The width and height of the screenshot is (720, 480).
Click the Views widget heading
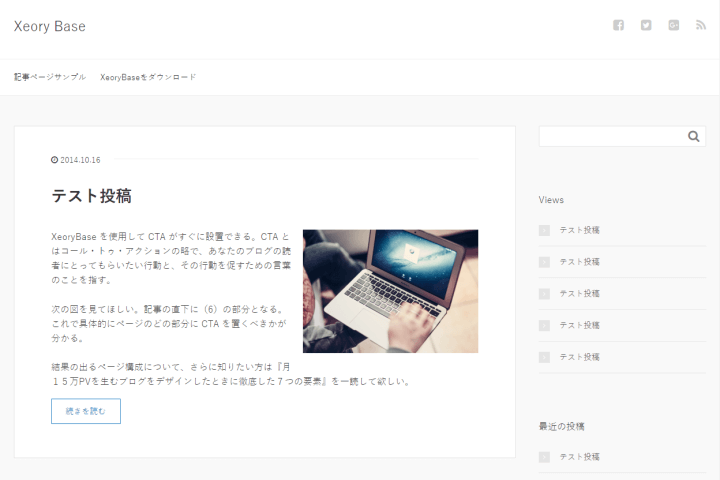point(551,200)
